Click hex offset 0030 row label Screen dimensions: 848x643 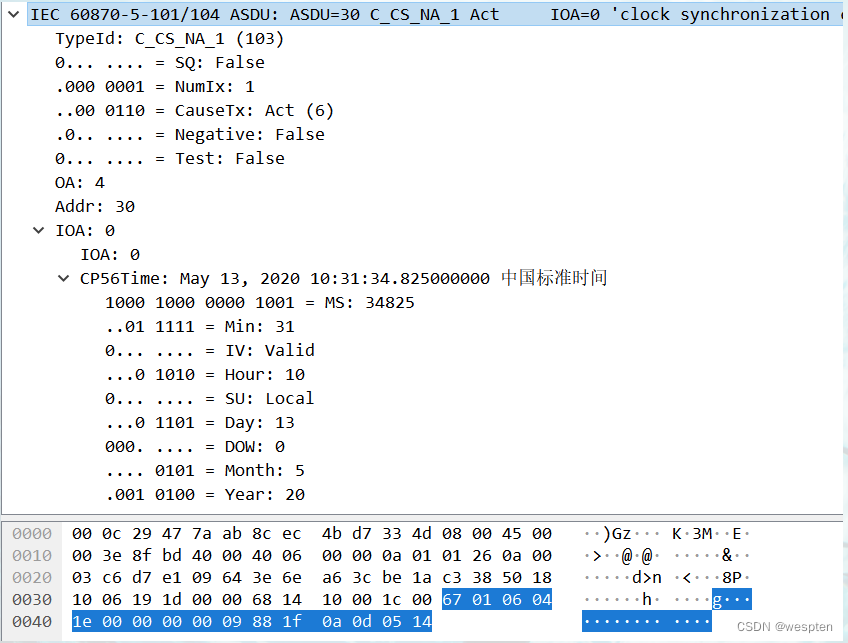click(32, 600)
